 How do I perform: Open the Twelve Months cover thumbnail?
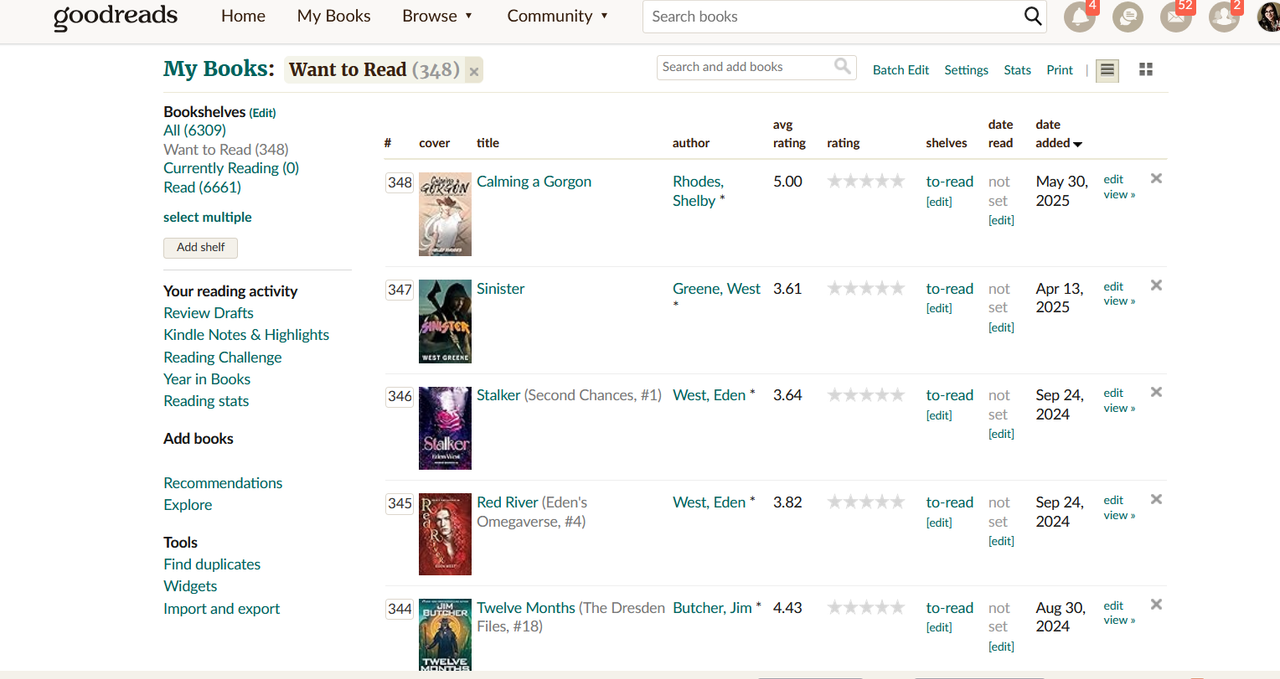[x=445, y=635]
